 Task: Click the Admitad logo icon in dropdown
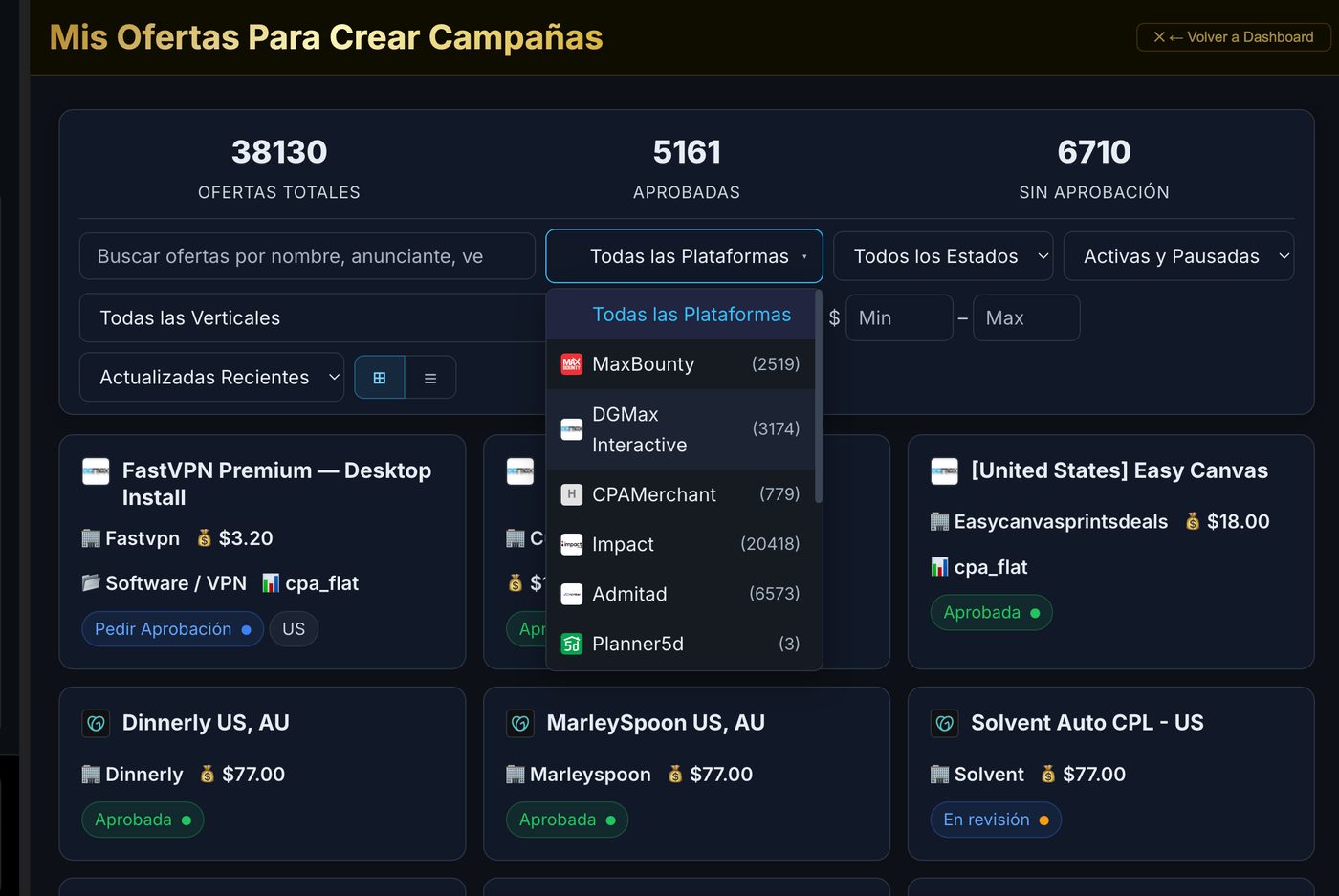click(571, 594)
